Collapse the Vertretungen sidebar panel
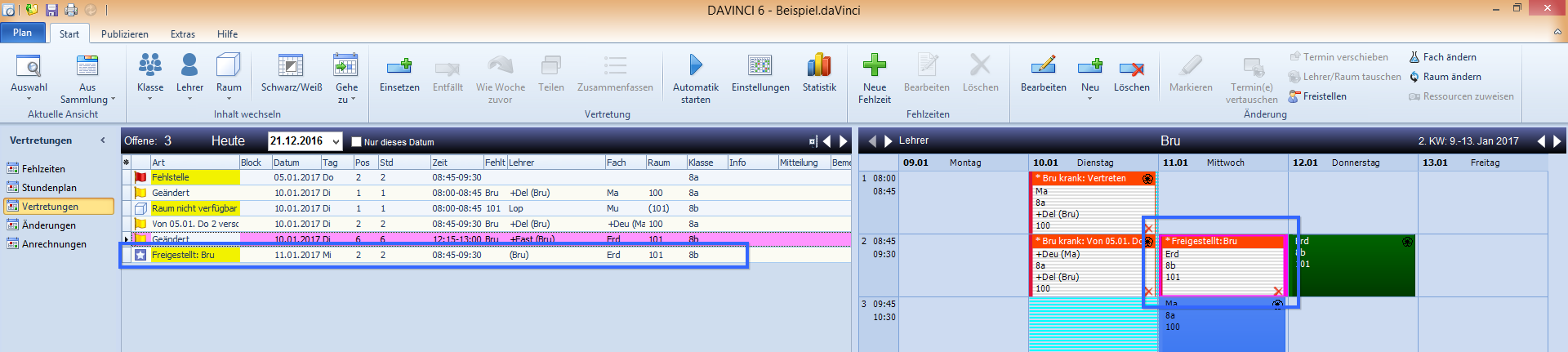1568x352 pixels. [103, 140]
